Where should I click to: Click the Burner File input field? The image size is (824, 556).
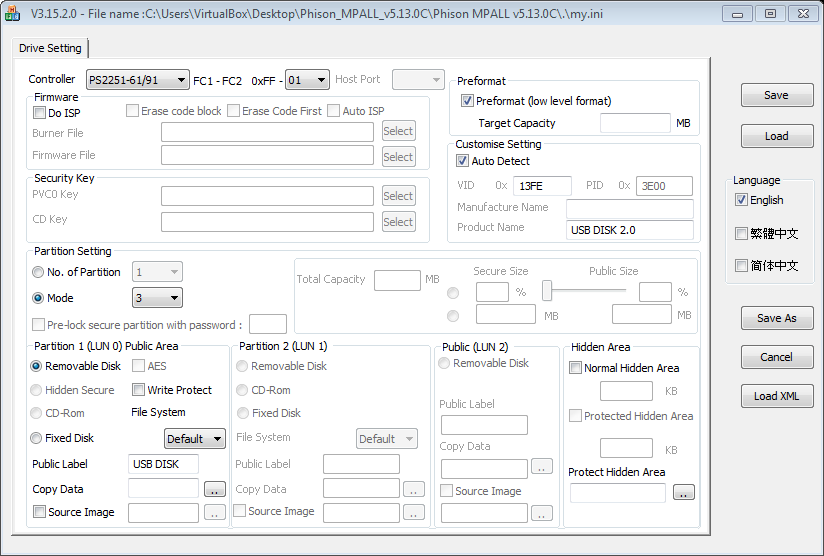click(x=267, y=132)
